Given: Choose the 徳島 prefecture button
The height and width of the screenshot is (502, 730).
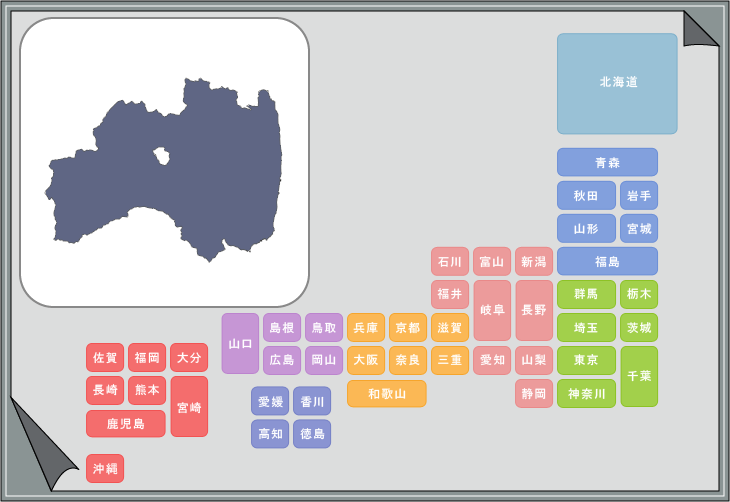Looking at the screenshot, I should tap(312, 434).
